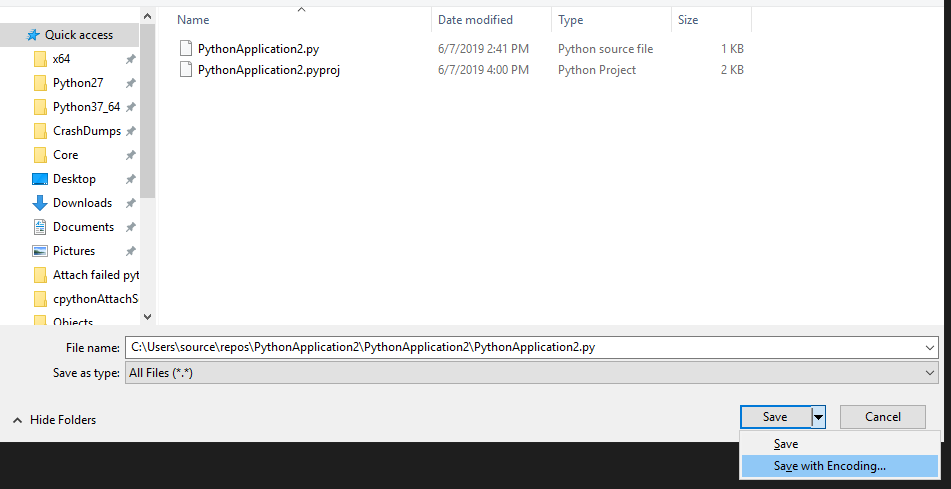Select the Desktop label in sidebar

(x=74, y=179)
